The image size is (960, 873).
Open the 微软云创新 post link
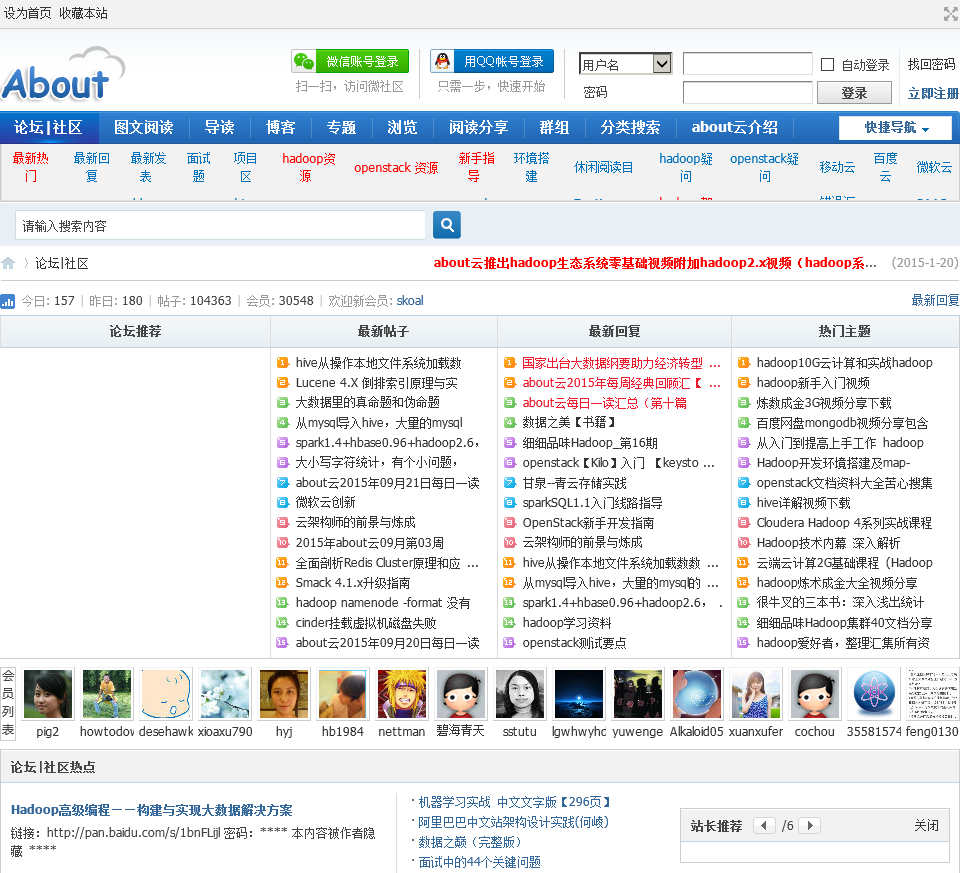[325, 503]
